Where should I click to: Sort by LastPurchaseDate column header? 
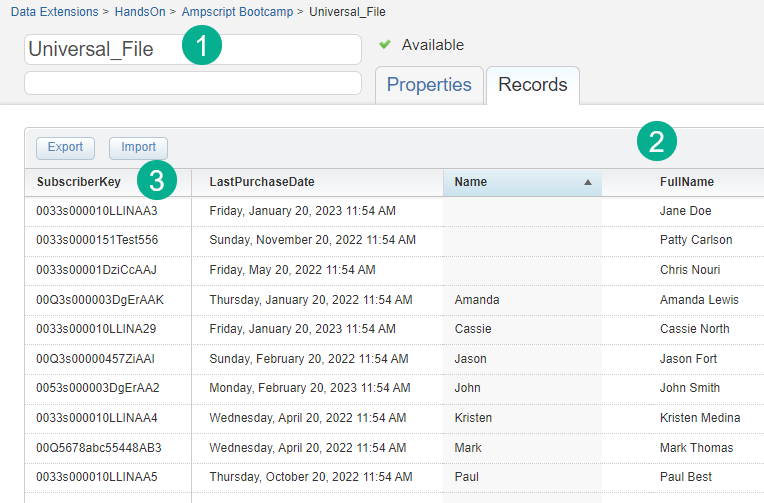(262, 182)
